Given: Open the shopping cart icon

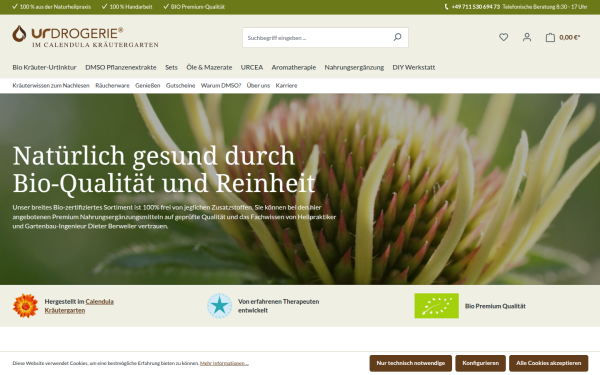Looking at the screenshot, I should point(550,37).
